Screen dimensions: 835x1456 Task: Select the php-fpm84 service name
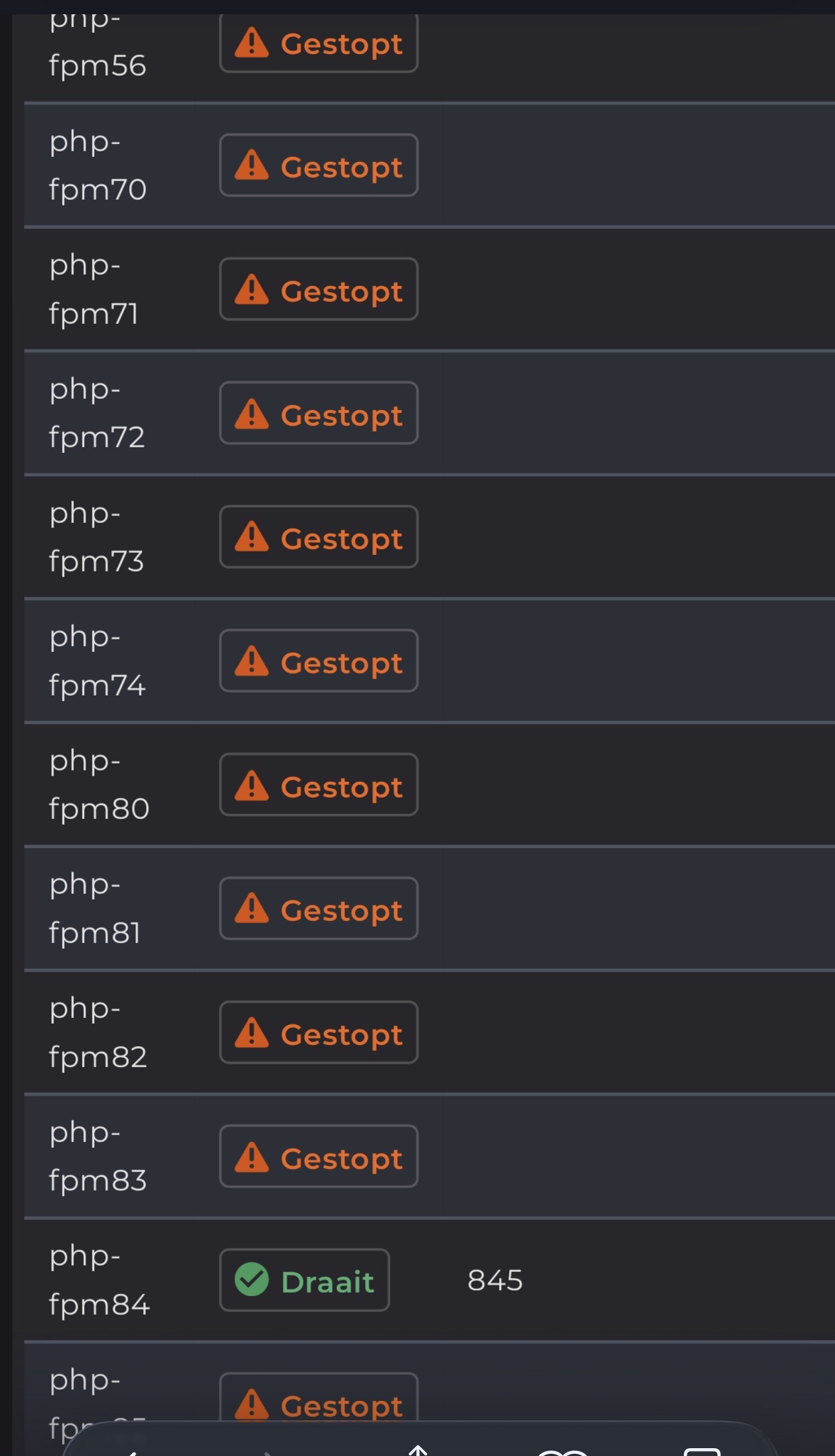(x=98, y=1280)
